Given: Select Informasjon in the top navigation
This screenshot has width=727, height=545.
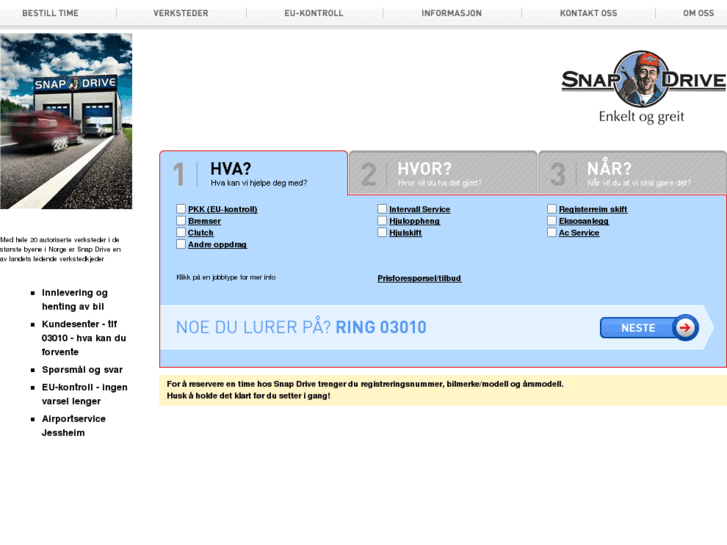Looking at the screenshot, I should tap(452, 13).
